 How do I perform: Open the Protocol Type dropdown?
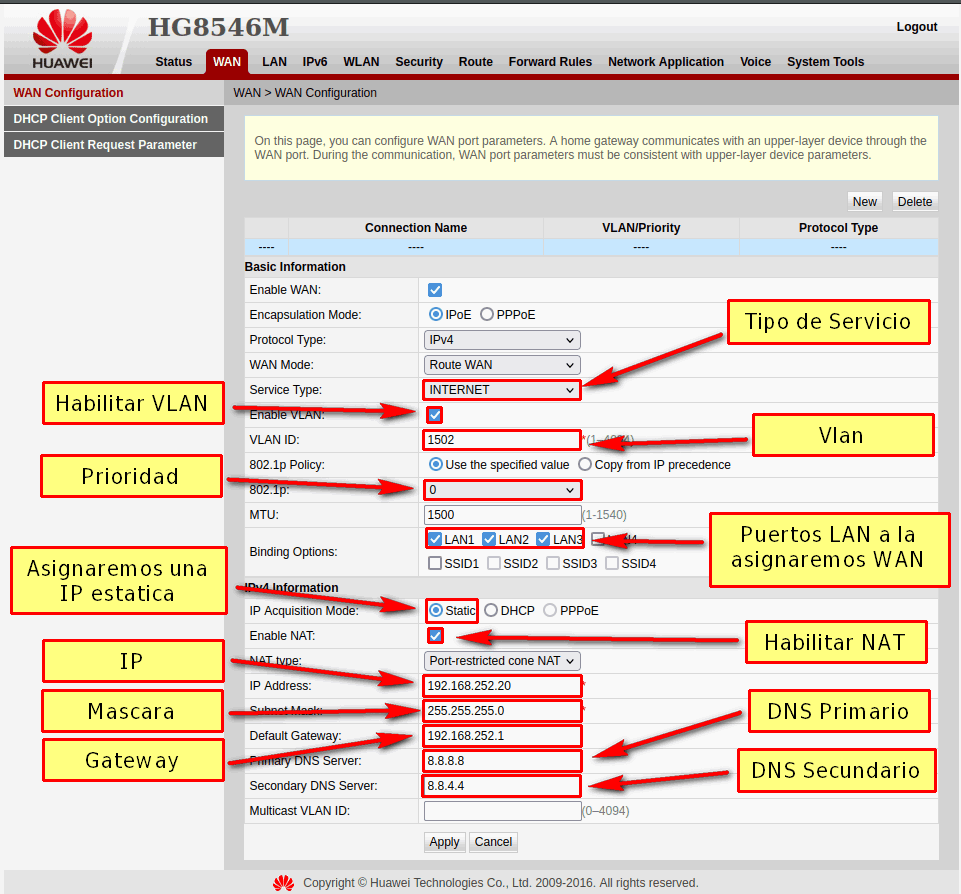(502, 340)
